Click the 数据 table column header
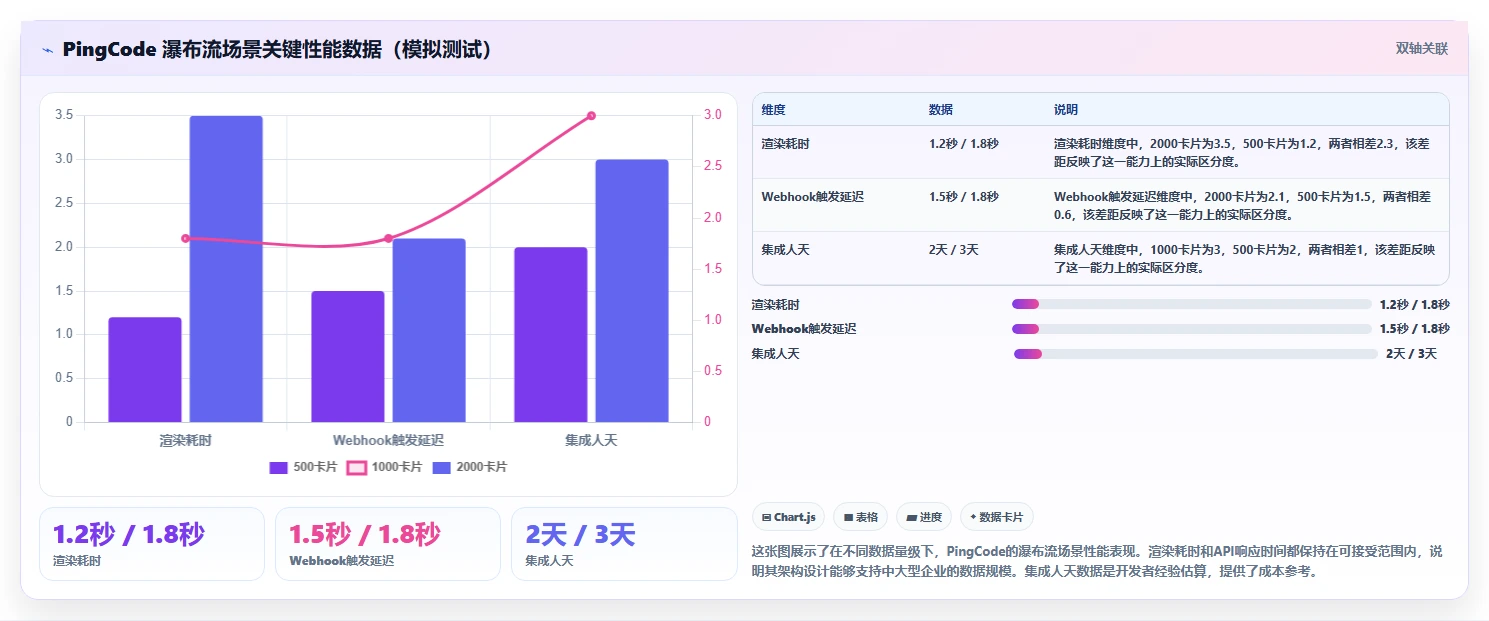The image size is (1489, 621). [x=941, y=110]
